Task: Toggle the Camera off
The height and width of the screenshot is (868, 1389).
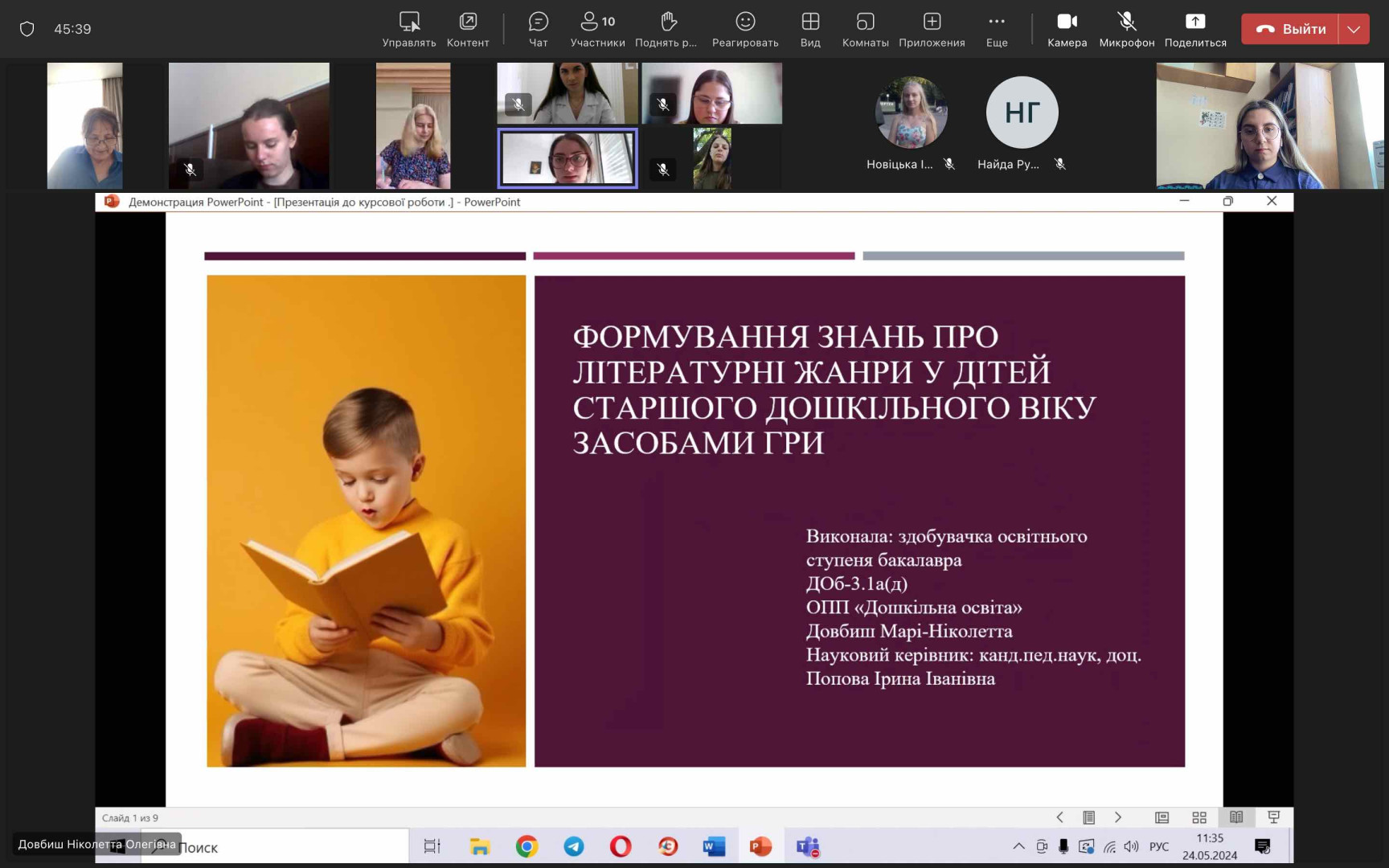Action: [x=1067, y=29]
